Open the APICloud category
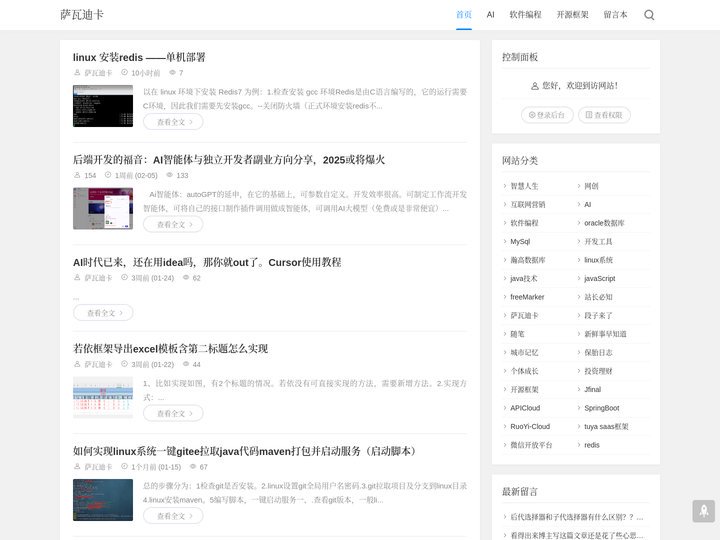The image size is (720, 540). [525, 408]
